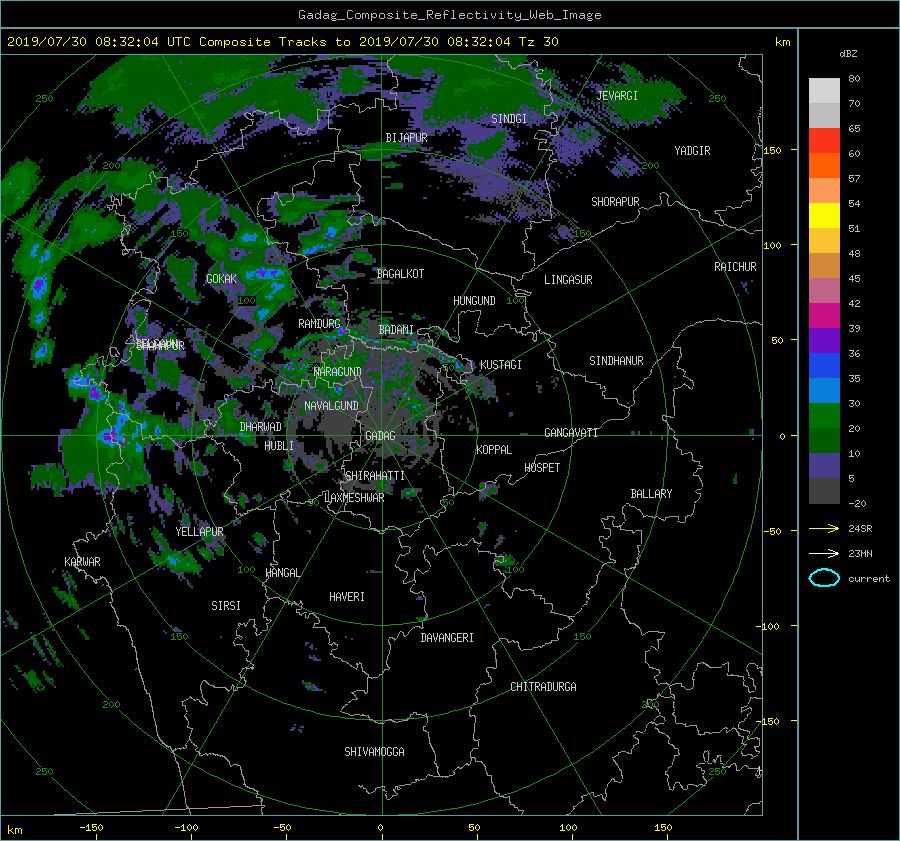This screenshot has height=841, width=900.
Task: Pick the mauve pink 42-45 dBZ swatch
Action: click(824, 291)
